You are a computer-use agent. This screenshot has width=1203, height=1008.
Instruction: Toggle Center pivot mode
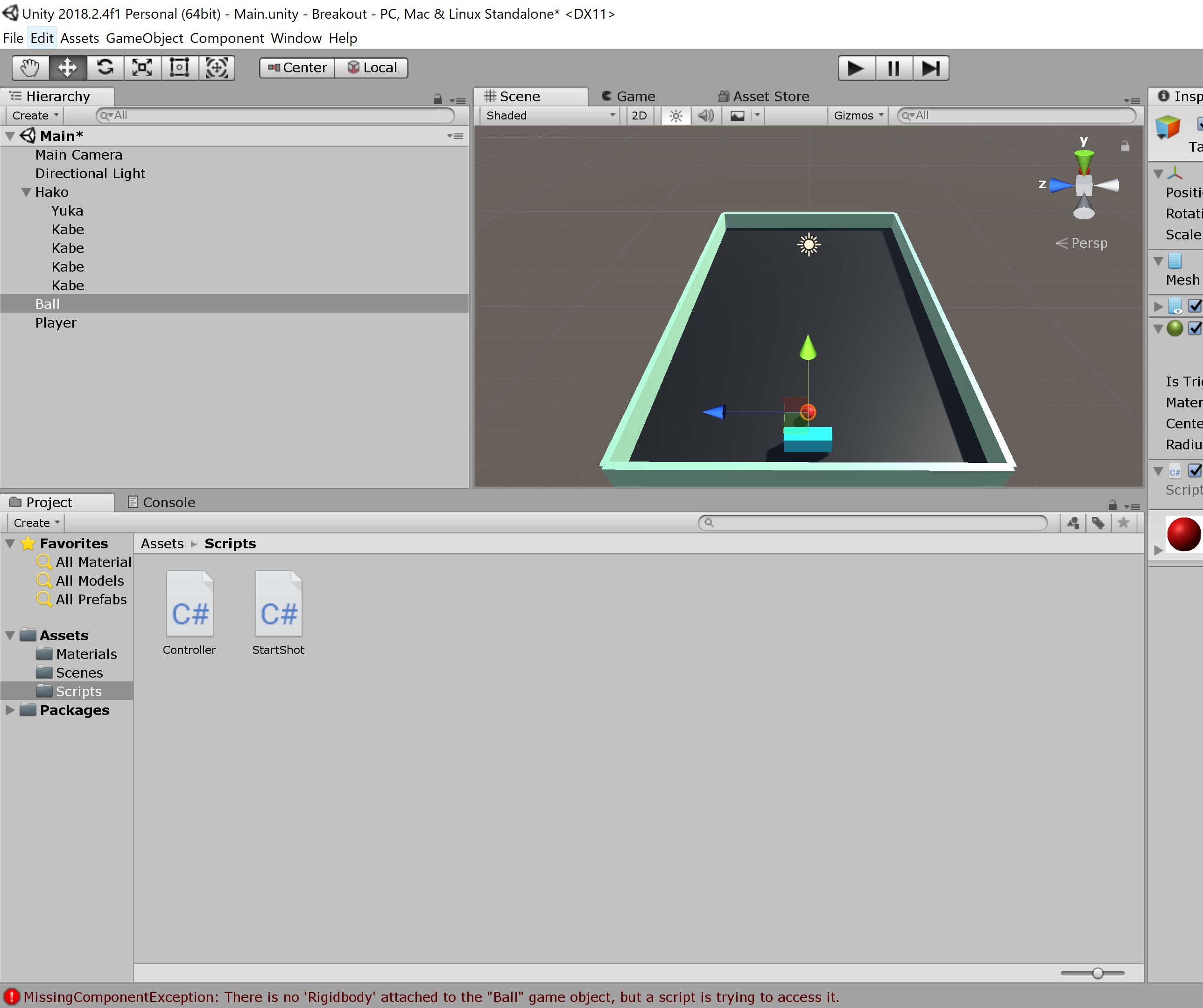297,68
